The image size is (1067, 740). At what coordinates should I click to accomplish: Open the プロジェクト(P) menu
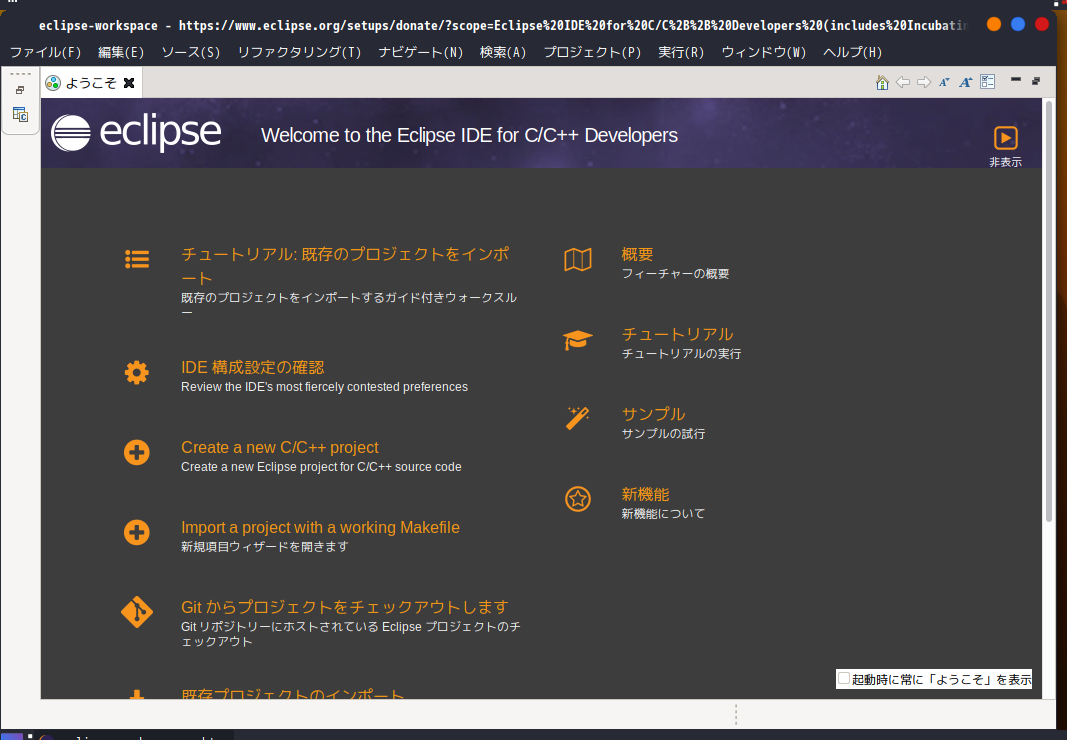tap(592, 52)
